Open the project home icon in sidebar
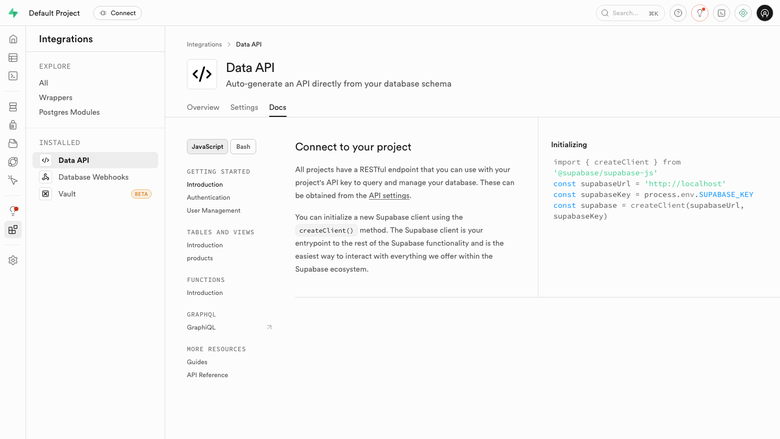Viewport: 780px width, 439px height. coord(13,39)
